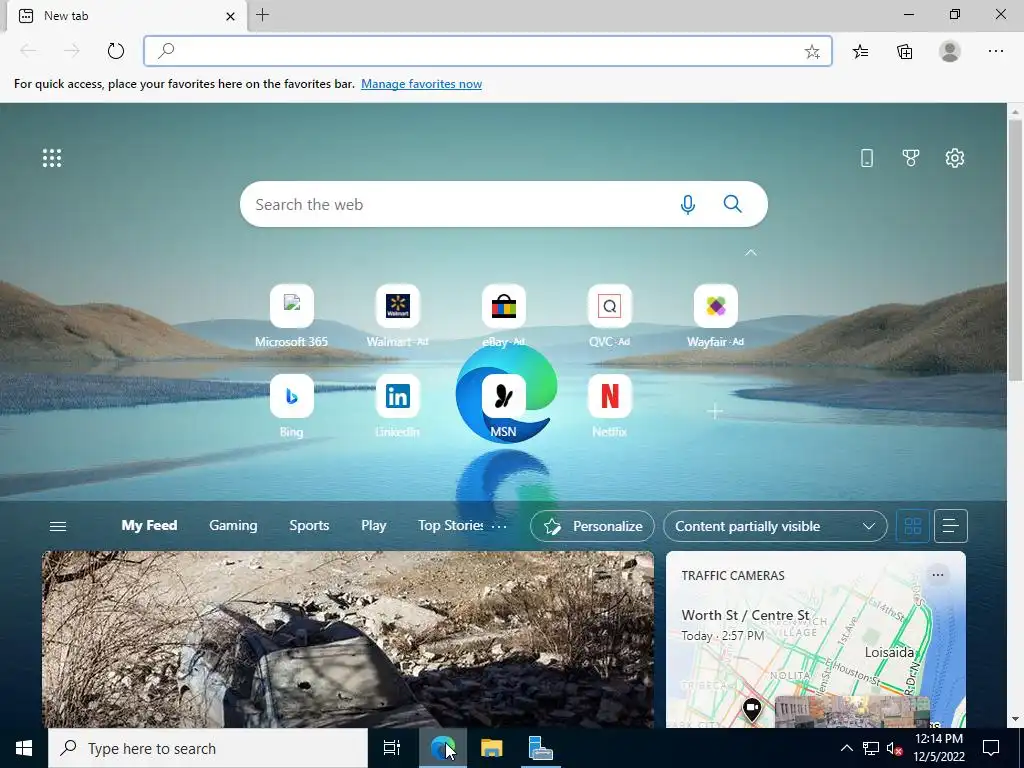Screen dimensions: 1024x768
Task: Open the feed hamburger menu
Action: point(58,526)
